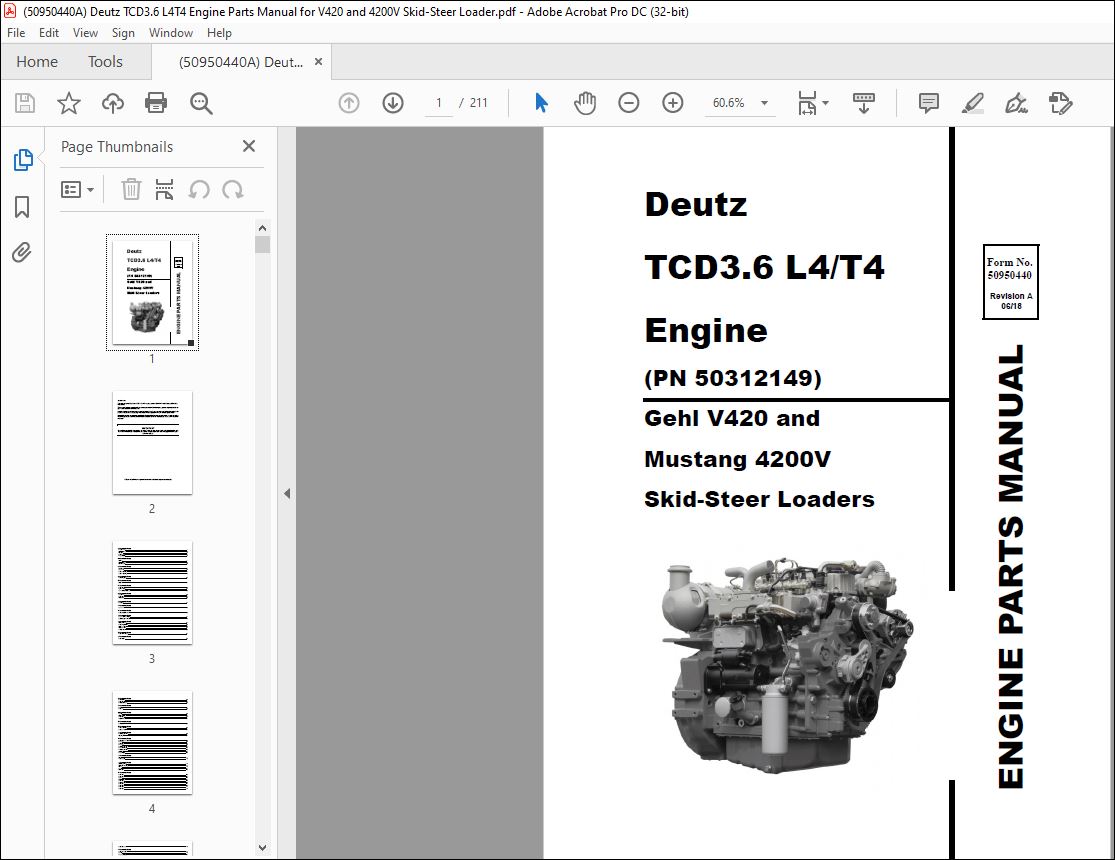The height and width of the screenshot is (860, 1115).
Task: Click the "Gehl V420 and" text
Action: 732,418
